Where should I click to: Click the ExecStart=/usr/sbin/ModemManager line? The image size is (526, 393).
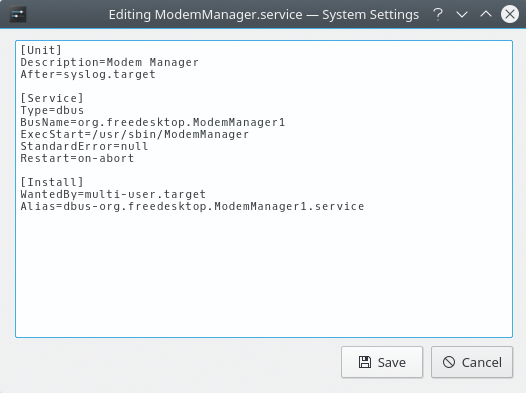coord(135,134)
